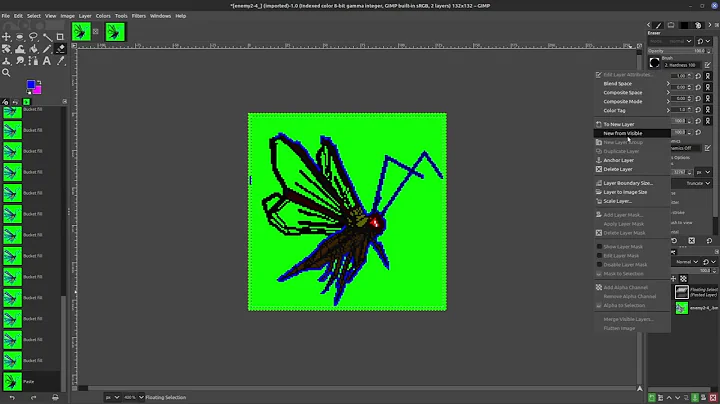Choose Anchor Layer in context menu

(632, 160)
